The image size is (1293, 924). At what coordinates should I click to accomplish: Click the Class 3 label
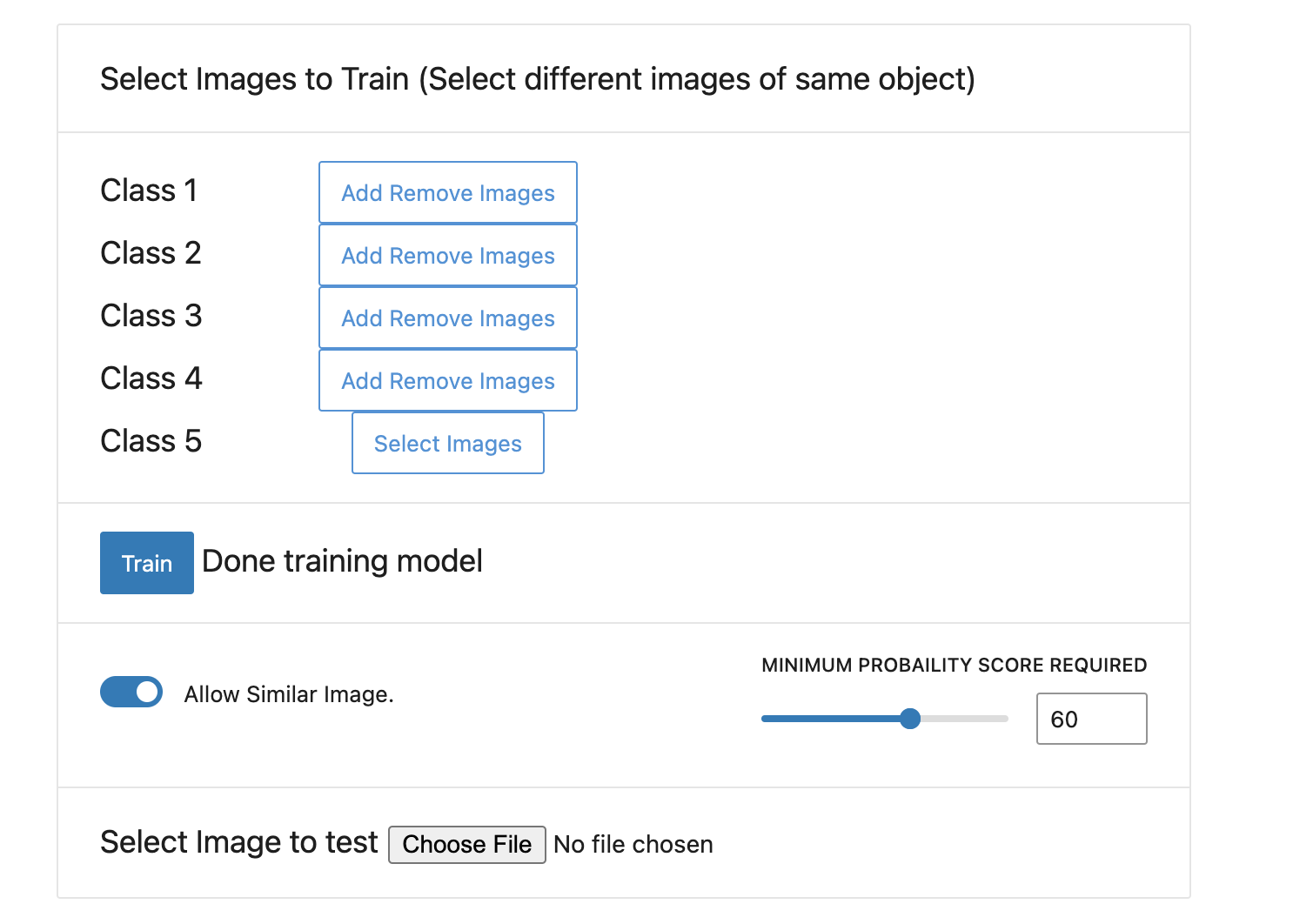[x=151, y=315]
